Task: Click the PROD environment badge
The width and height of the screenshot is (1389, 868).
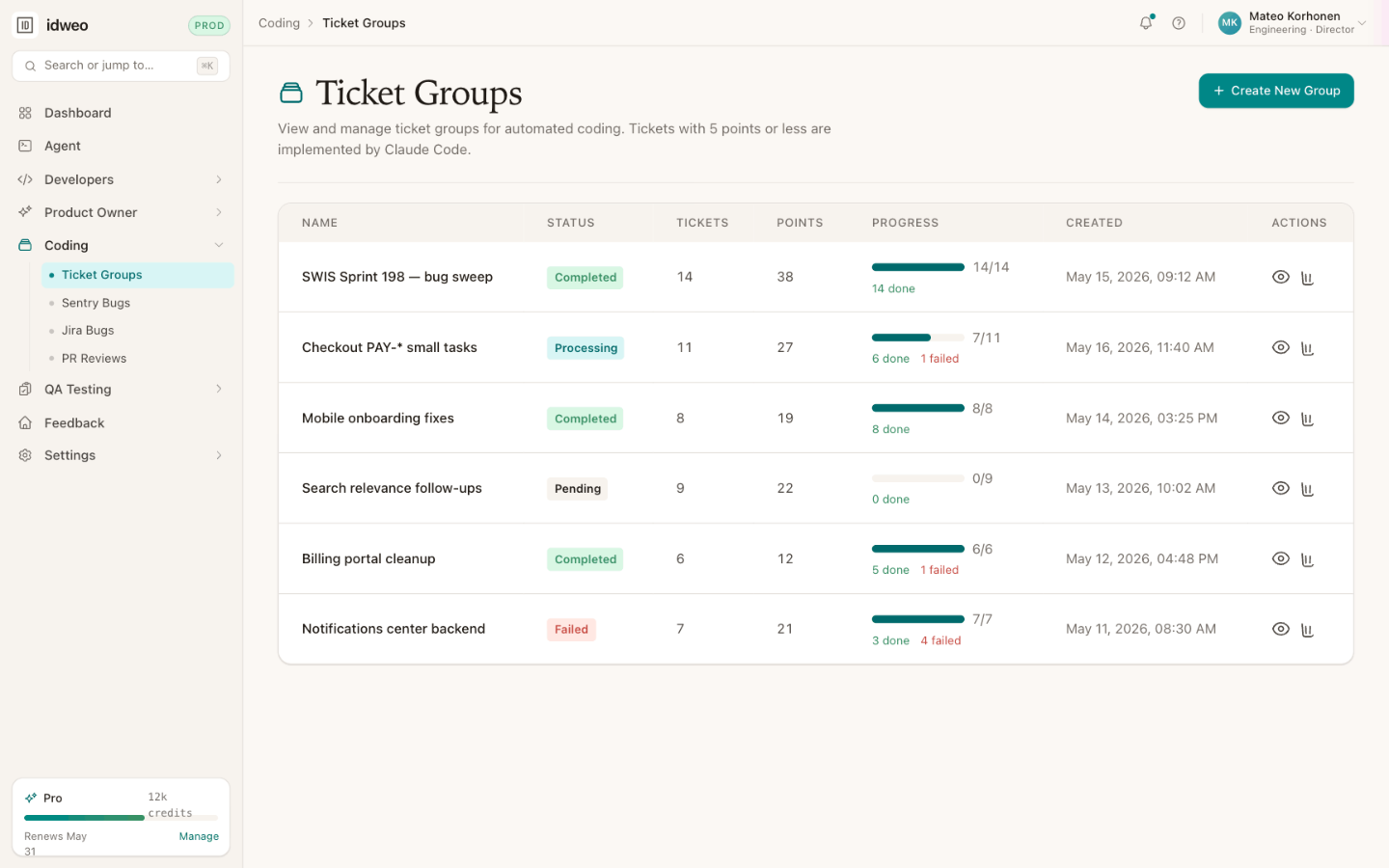Action: [x=208, y=26]
